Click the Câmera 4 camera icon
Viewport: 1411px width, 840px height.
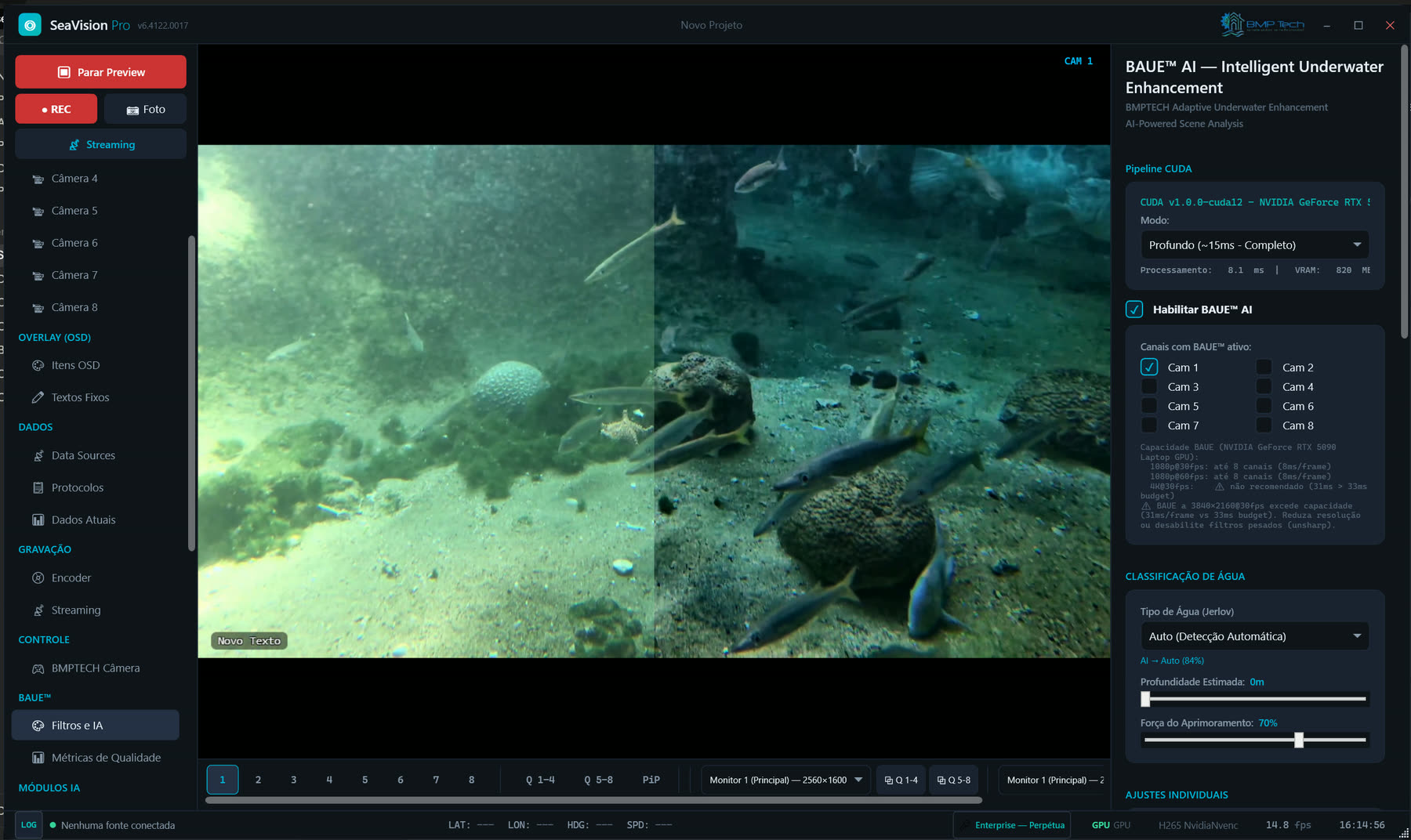pyautogui.click(x=38, y=179)
